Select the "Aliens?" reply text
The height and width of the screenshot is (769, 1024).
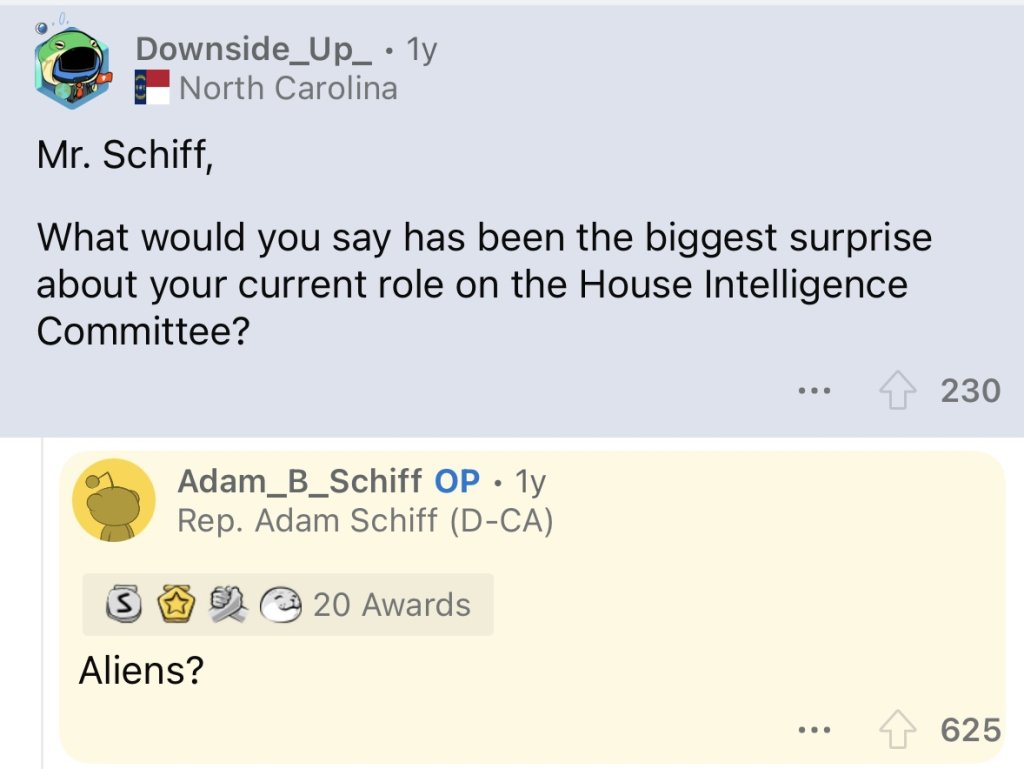tap(141, 670)
